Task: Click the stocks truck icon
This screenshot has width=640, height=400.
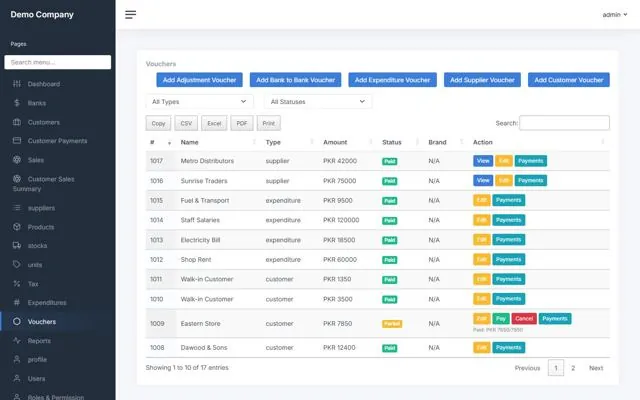Action: click(x=17, y=245)
